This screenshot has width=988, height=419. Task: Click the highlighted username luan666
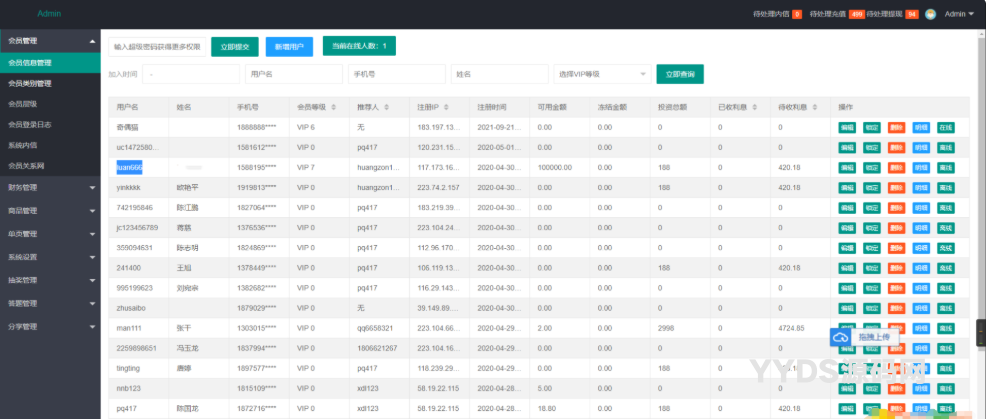129,168
